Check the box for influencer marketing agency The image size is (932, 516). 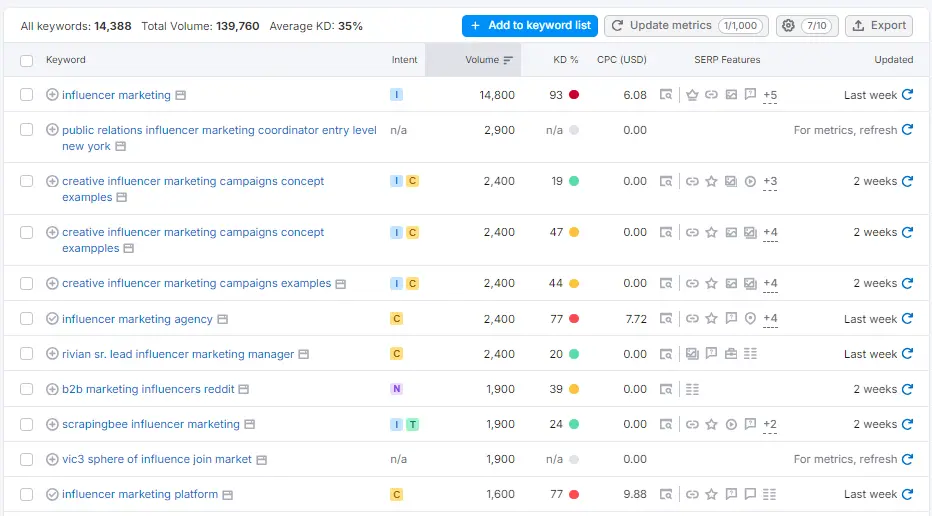(x=27, y=319)
